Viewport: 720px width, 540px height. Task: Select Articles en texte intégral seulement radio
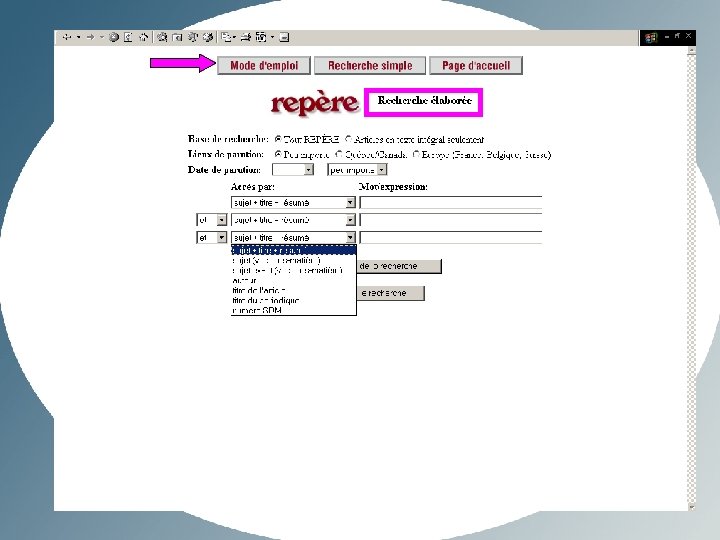pyautogui.click(x=348, y=139)
